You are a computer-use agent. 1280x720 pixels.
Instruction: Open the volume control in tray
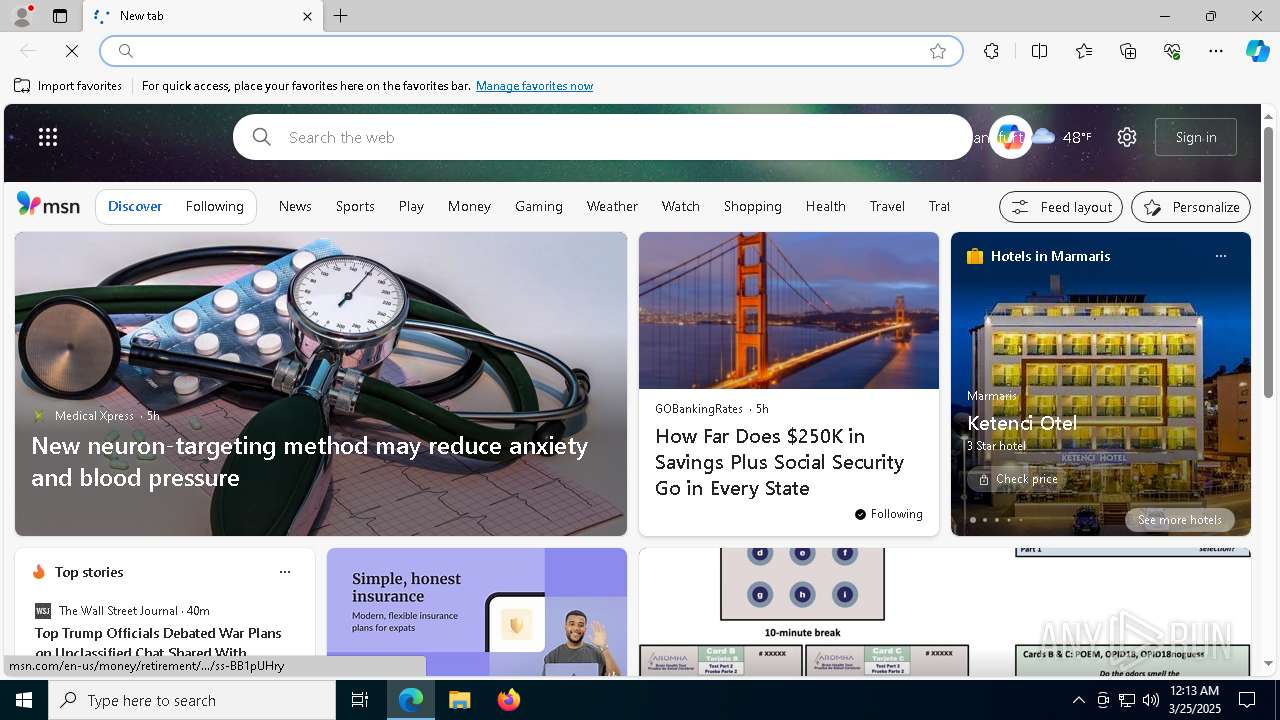point(1151,700)
